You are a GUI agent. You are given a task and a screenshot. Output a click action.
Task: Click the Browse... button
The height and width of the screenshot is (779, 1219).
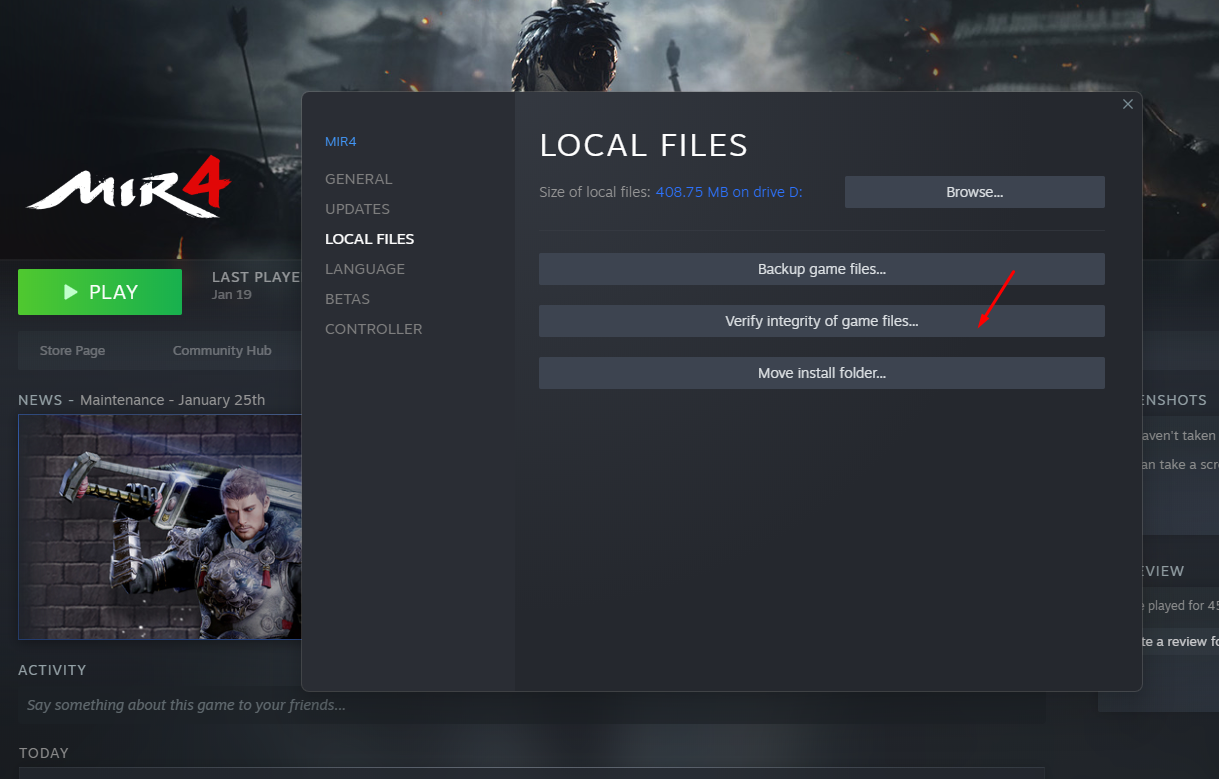975,192
